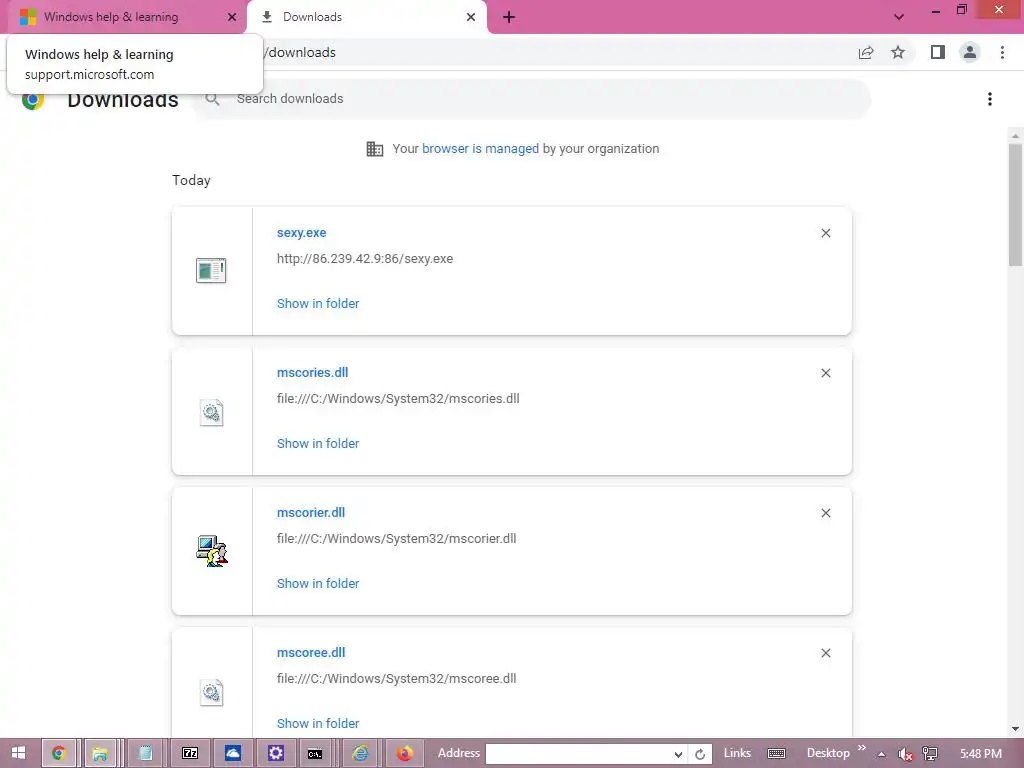Open the Settings gear taskbar icon
The height and width of the screenshot is (768, 1024).
[276, 753]
